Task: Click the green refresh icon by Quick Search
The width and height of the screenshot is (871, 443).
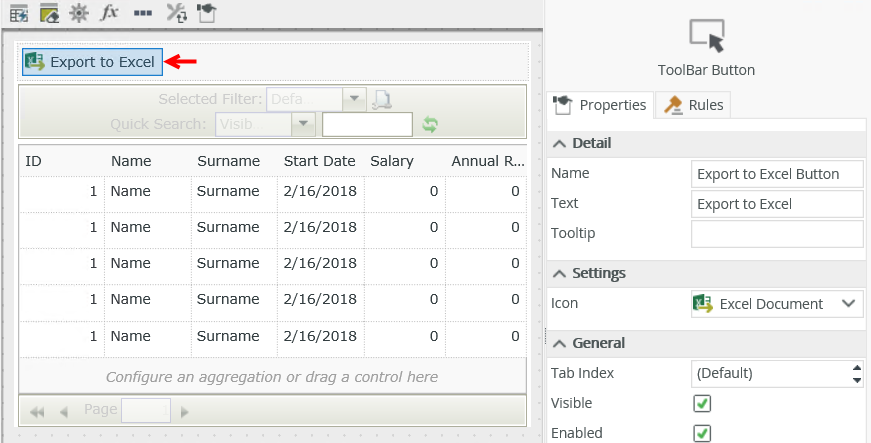Action: click(430, 124)
